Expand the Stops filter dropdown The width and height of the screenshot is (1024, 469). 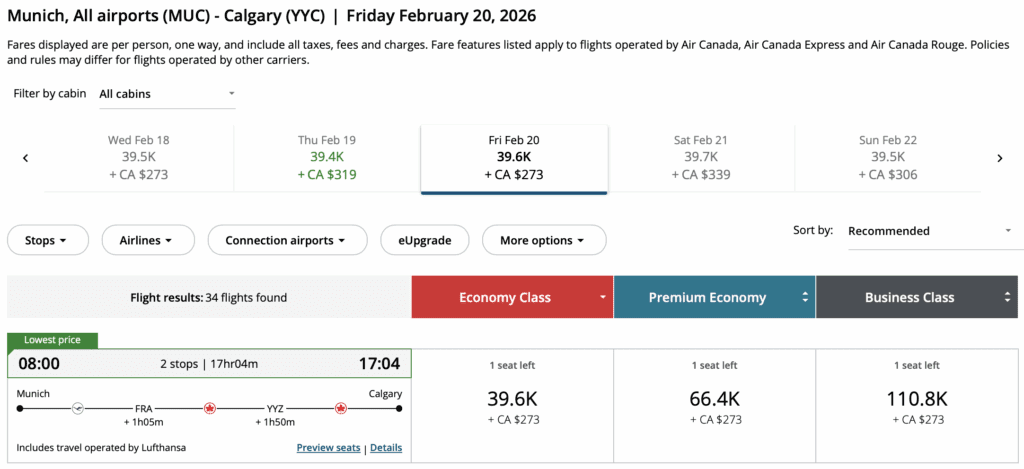tap(47, 240)
